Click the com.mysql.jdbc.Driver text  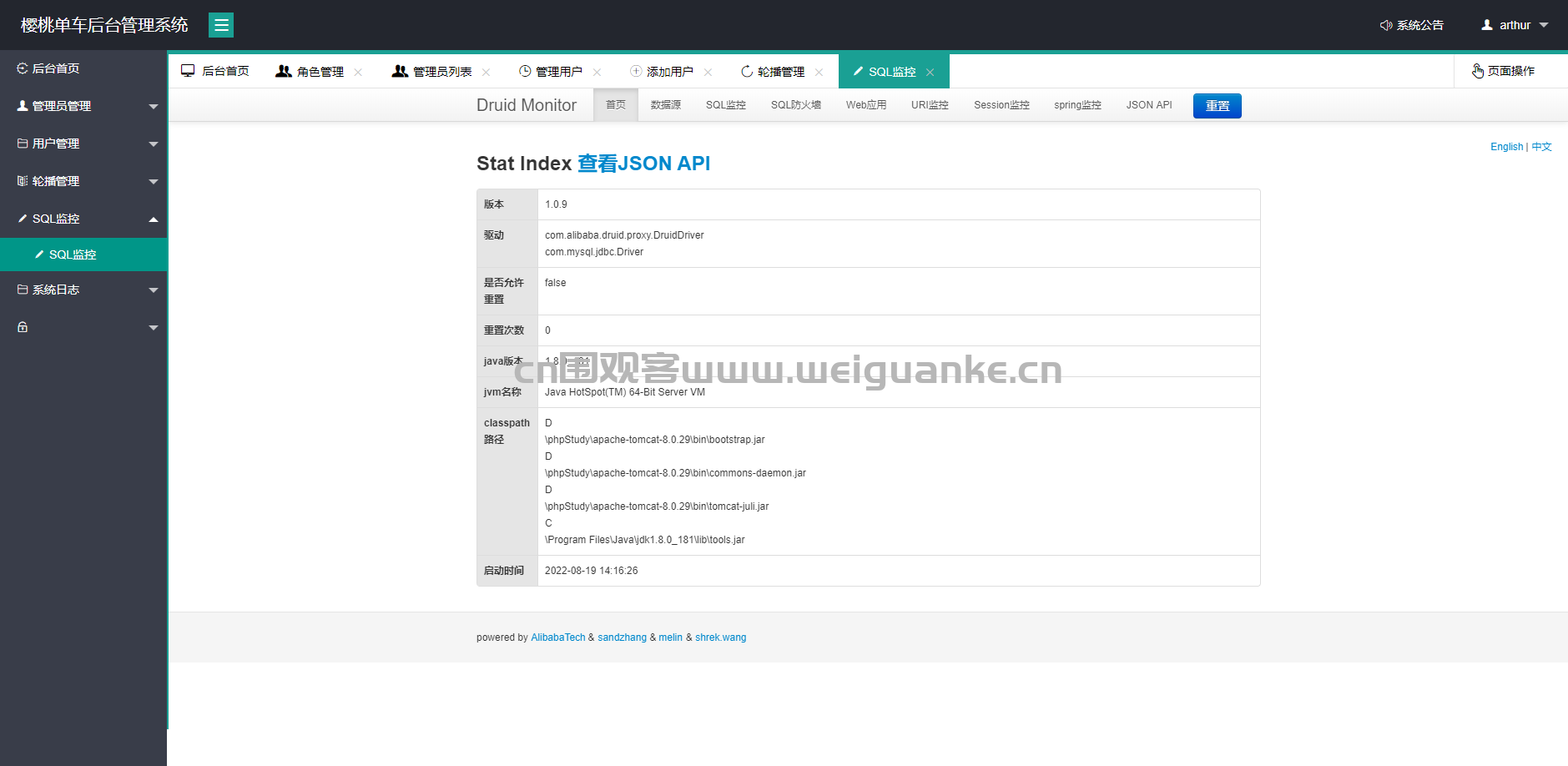594,252
